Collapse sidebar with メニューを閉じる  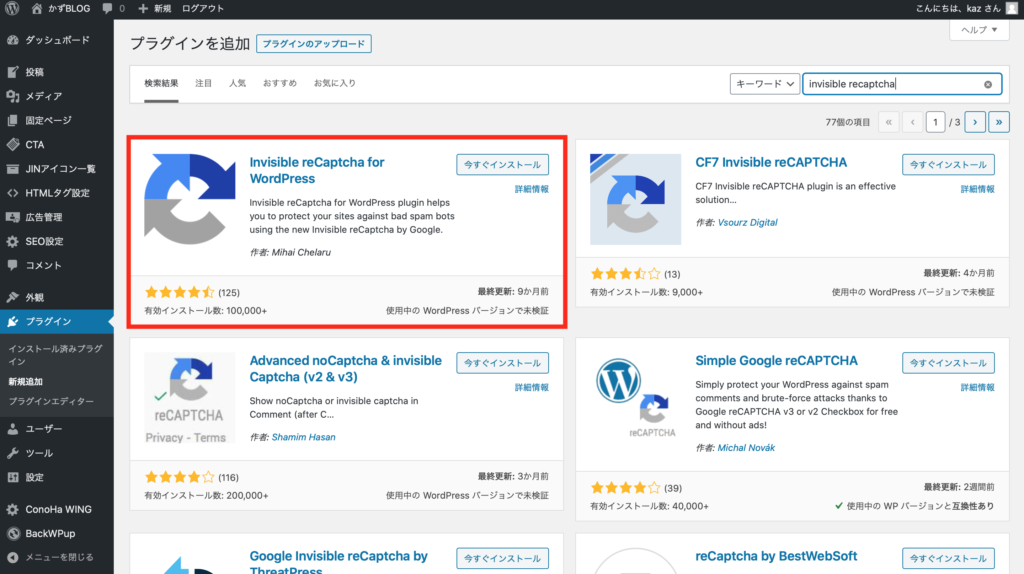[x=57, y=557]
